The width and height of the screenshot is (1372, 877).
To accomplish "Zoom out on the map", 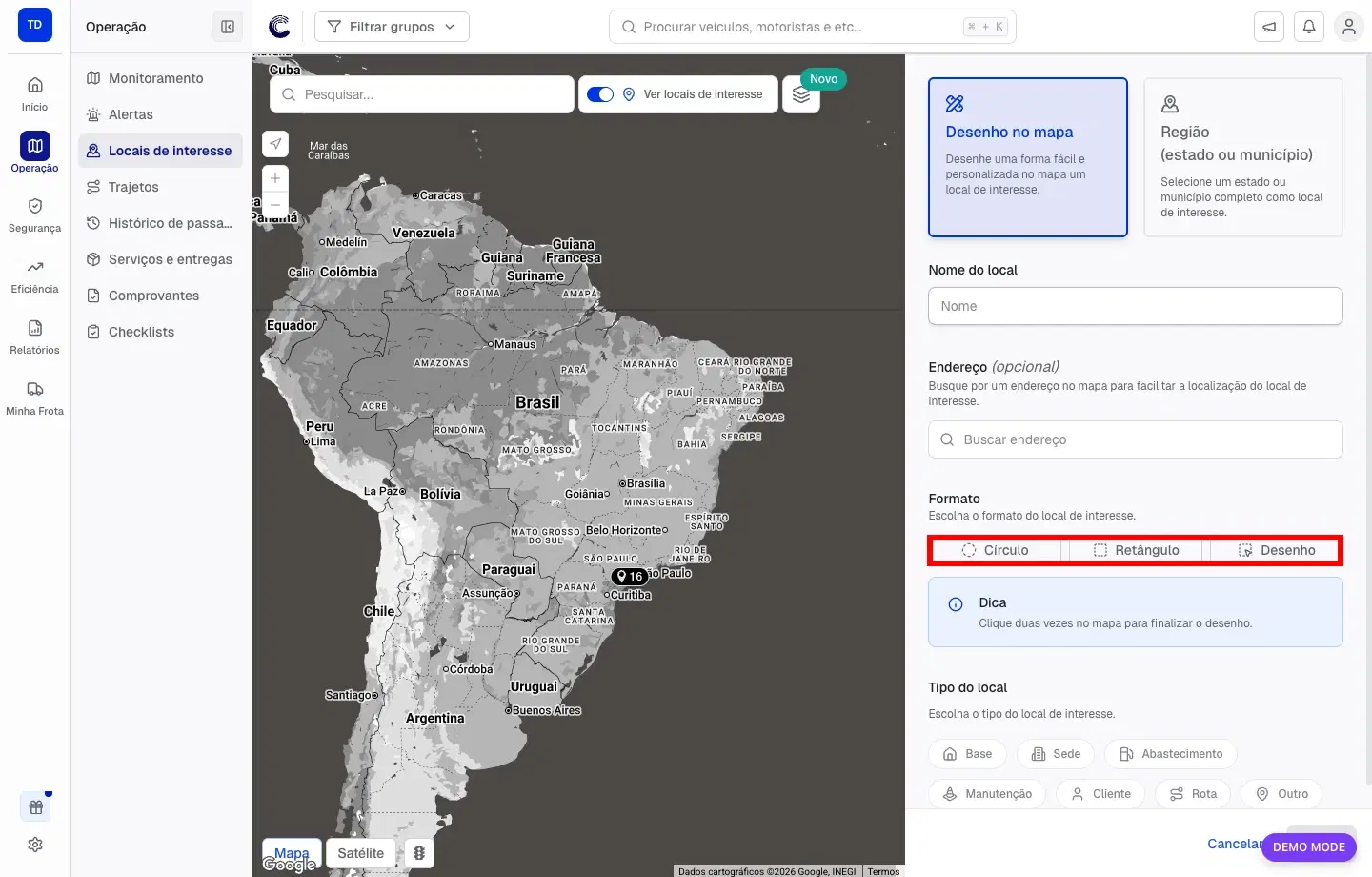I will tap(275, 204).
